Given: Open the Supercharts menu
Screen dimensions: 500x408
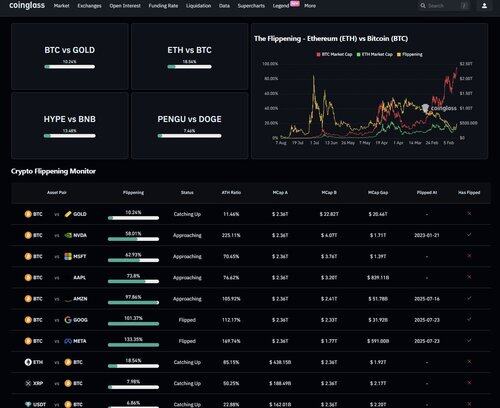Looking at the screenshot, I should coord(251,6).
